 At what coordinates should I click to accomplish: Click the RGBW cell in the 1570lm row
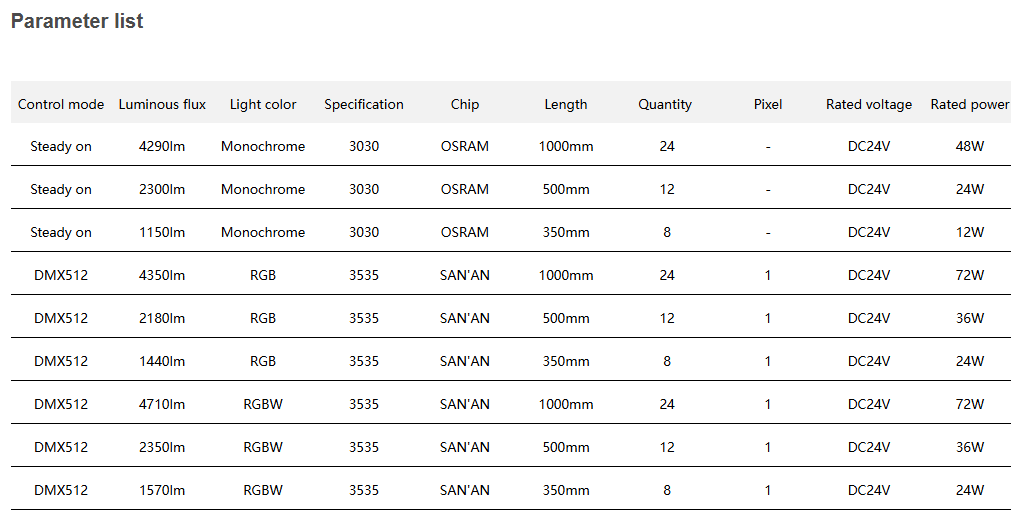point(263,490)
